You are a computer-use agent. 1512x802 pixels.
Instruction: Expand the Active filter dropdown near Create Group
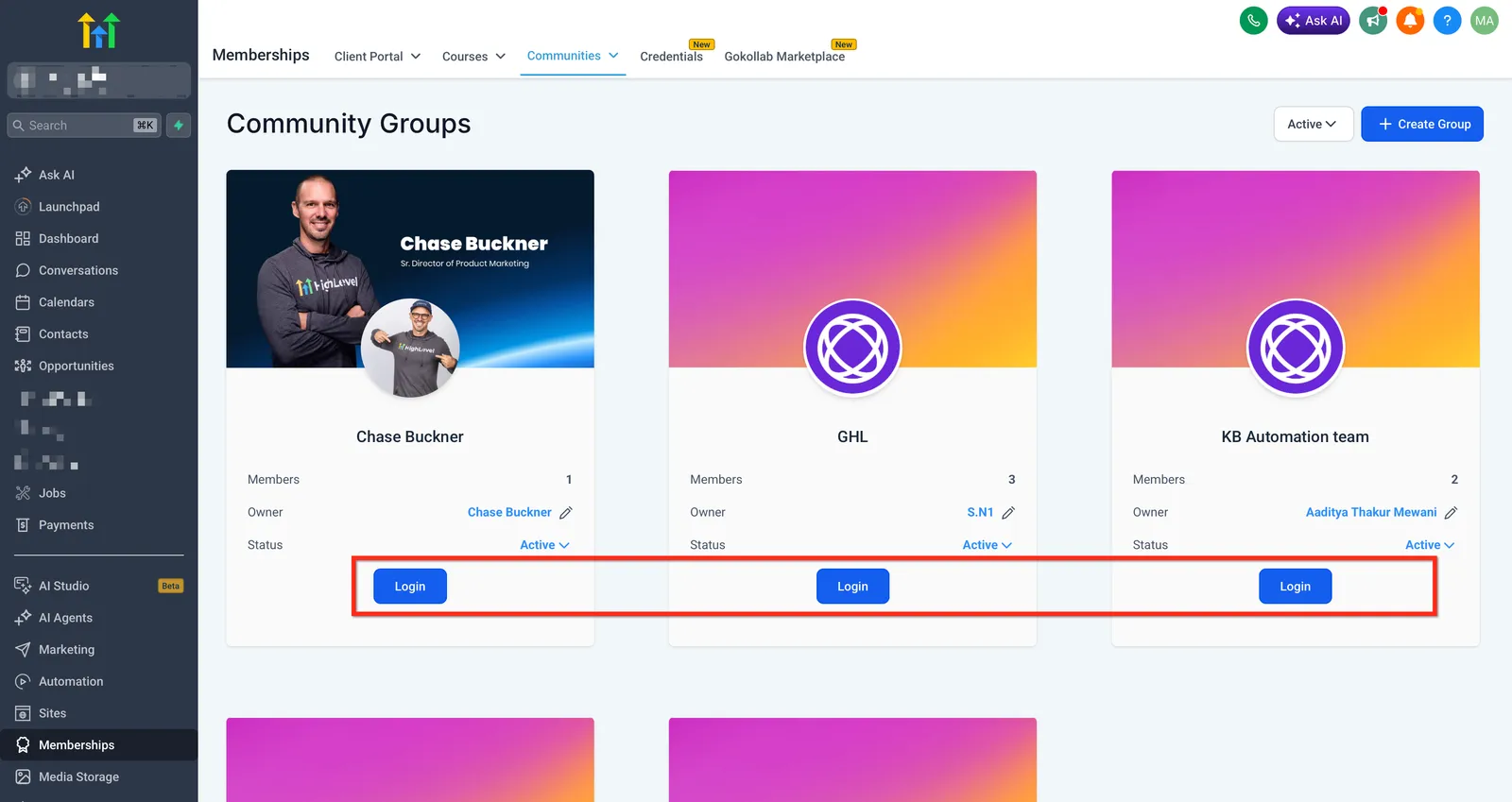coord(1313,124)
